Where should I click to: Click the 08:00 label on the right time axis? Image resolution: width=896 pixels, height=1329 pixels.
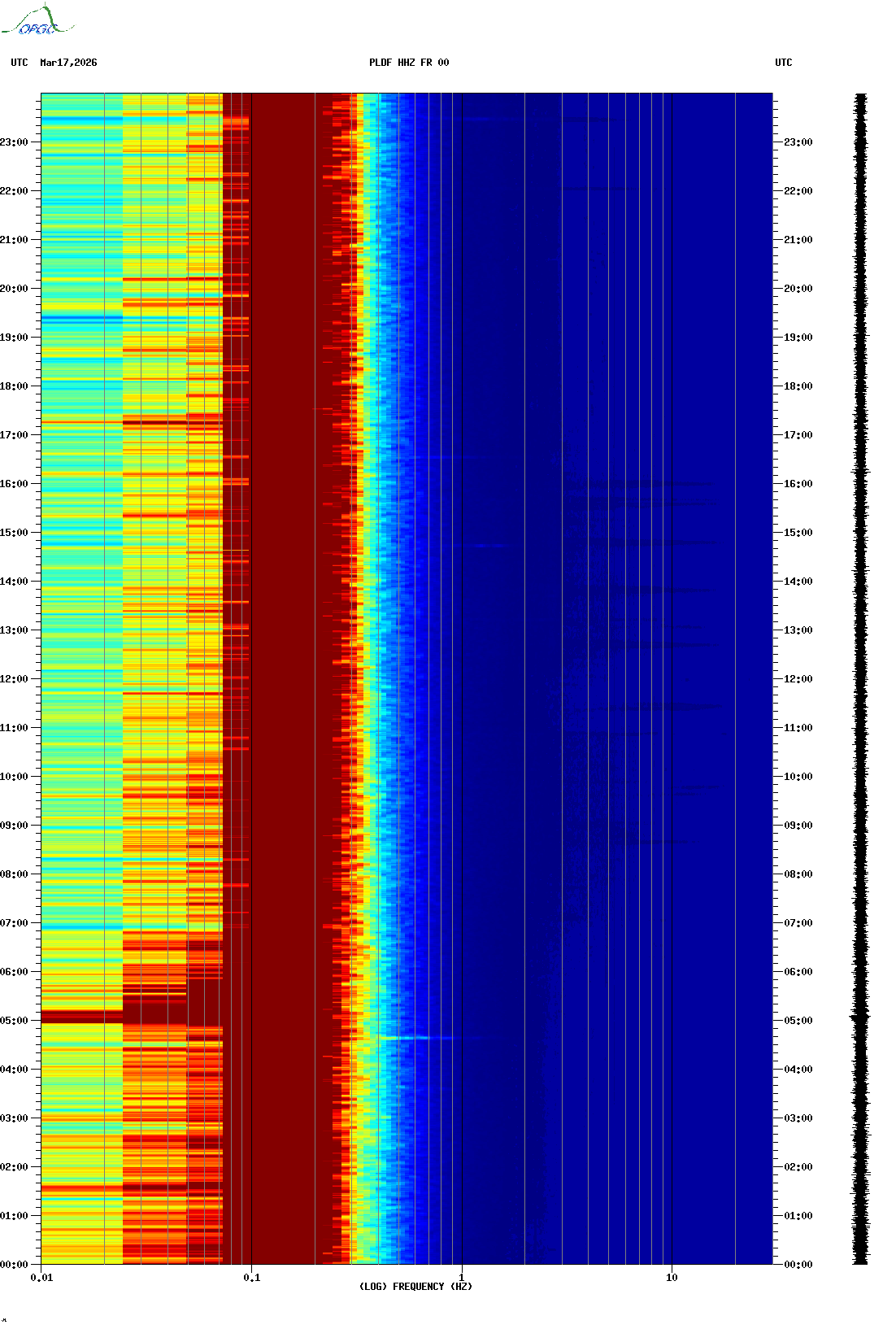798,874
